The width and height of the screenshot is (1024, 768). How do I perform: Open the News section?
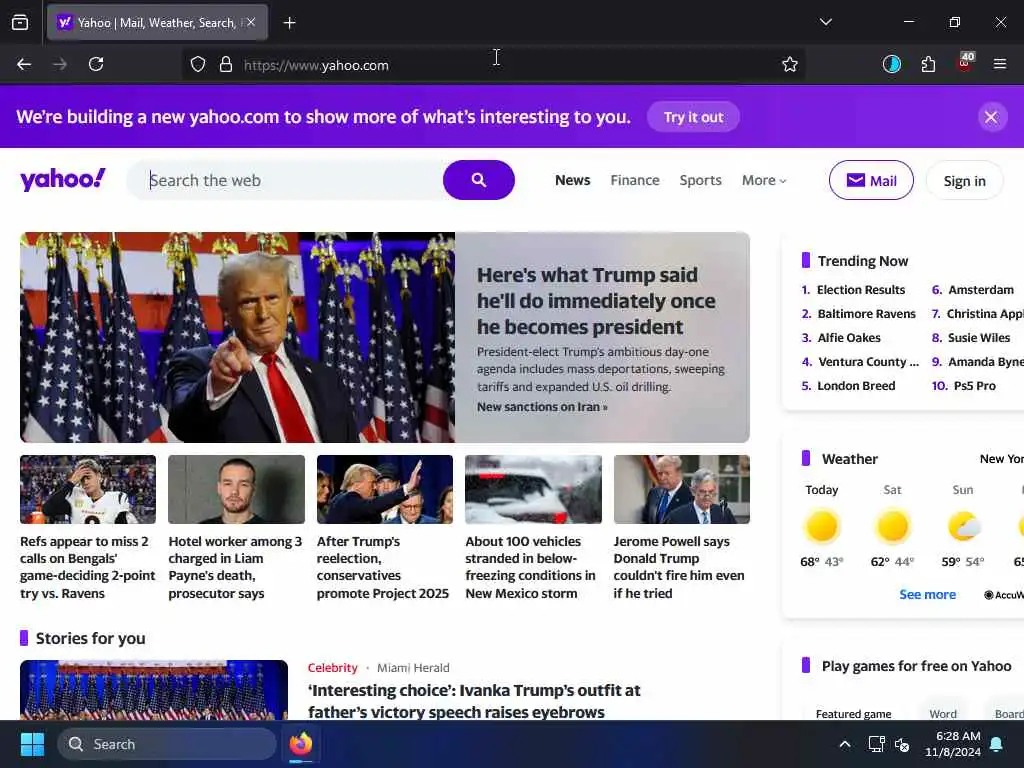(x=572, y=180)
